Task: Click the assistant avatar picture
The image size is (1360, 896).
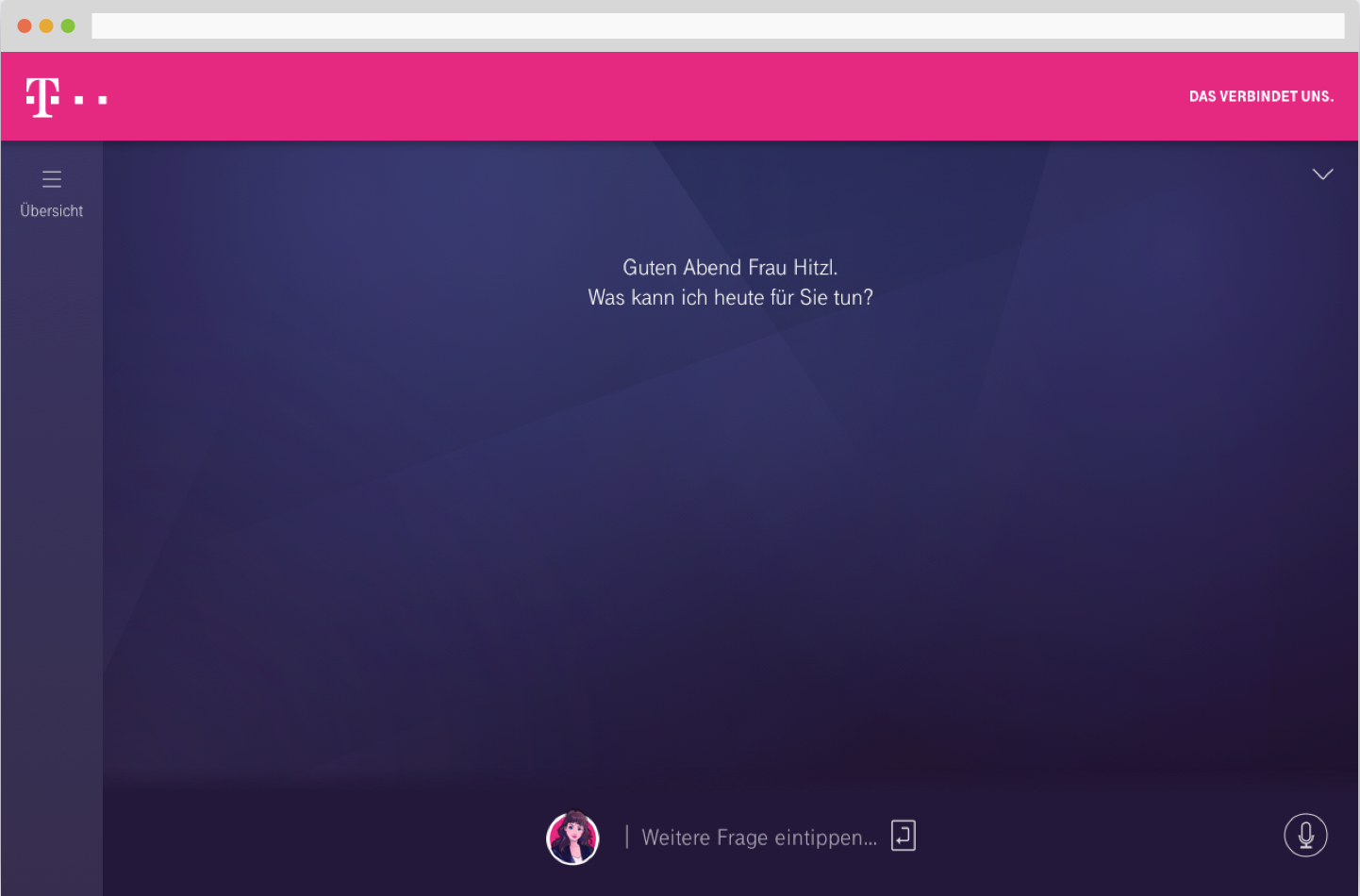Action: [x=572, y=838]
